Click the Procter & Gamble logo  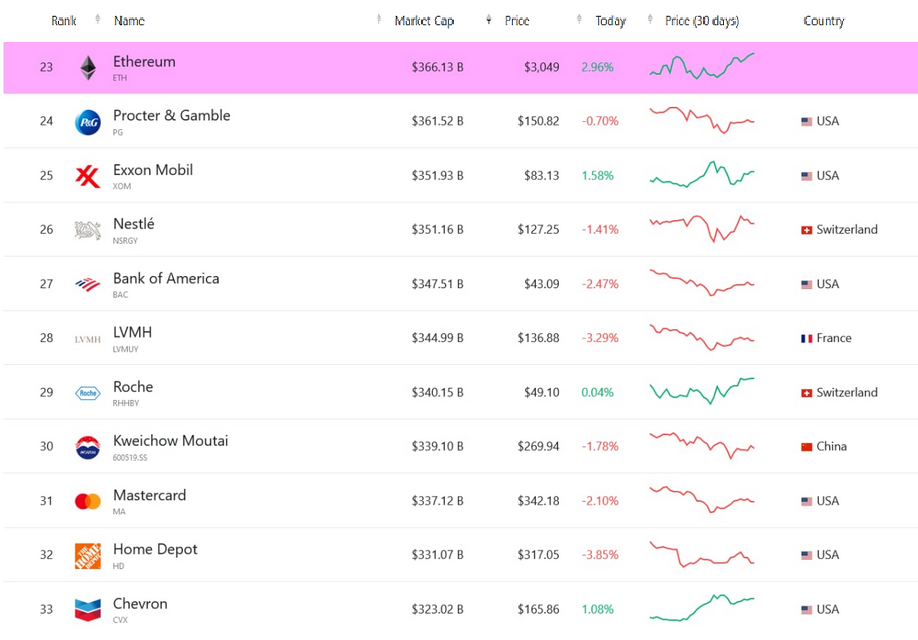pos(88,122)
